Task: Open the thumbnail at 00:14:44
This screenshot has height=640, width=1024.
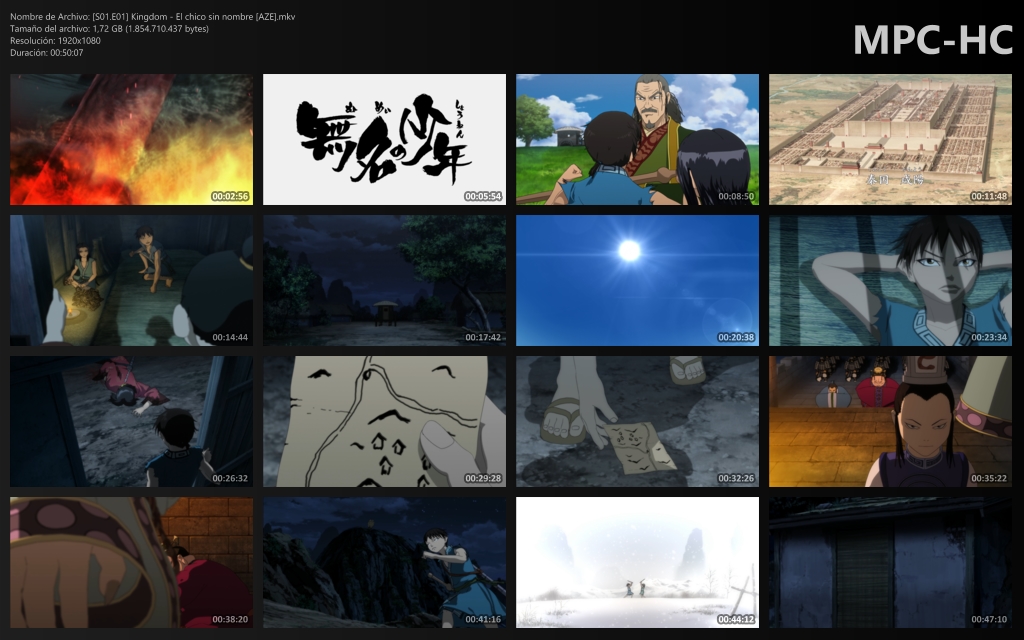Action: coord(131,280)
